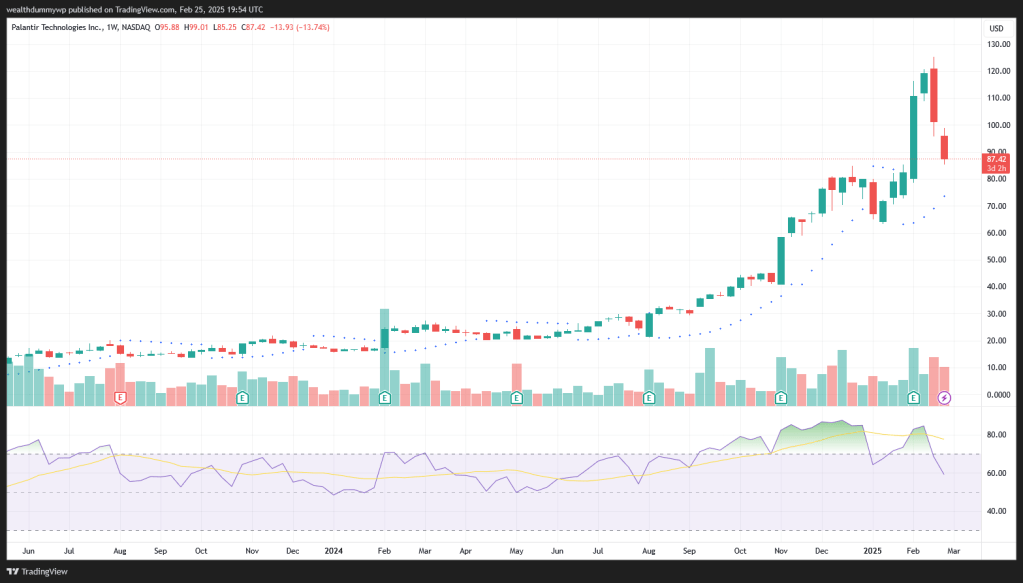Click the red earnings marker in August 2023

[121, 398]
